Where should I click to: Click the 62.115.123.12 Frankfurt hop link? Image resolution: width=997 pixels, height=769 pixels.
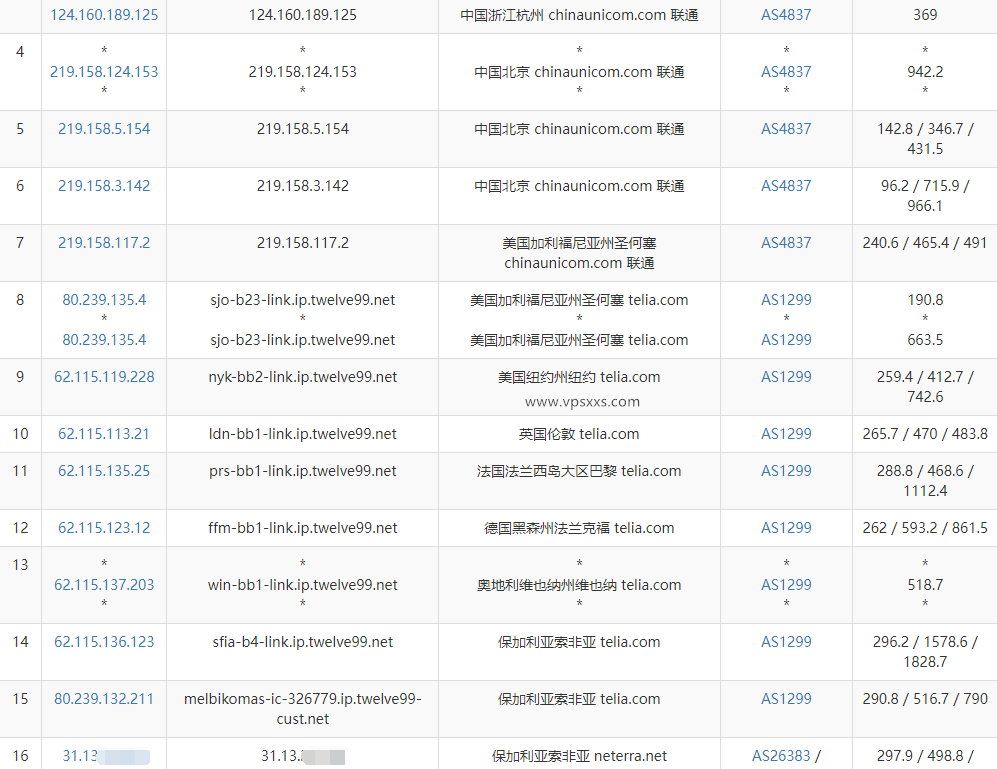(x=104, y=528)
